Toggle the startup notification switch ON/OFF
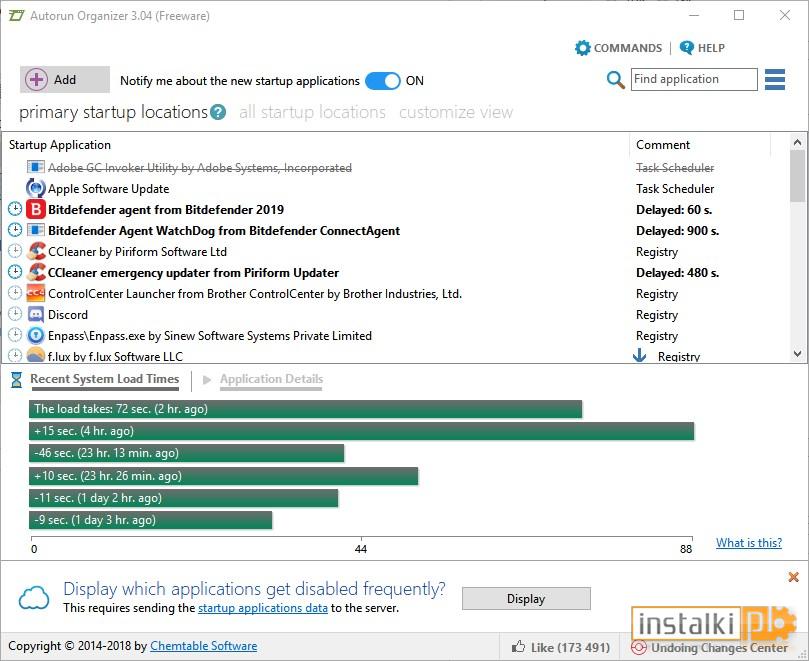The height and width of the screenshot is (661, 809). pos(382,81)
